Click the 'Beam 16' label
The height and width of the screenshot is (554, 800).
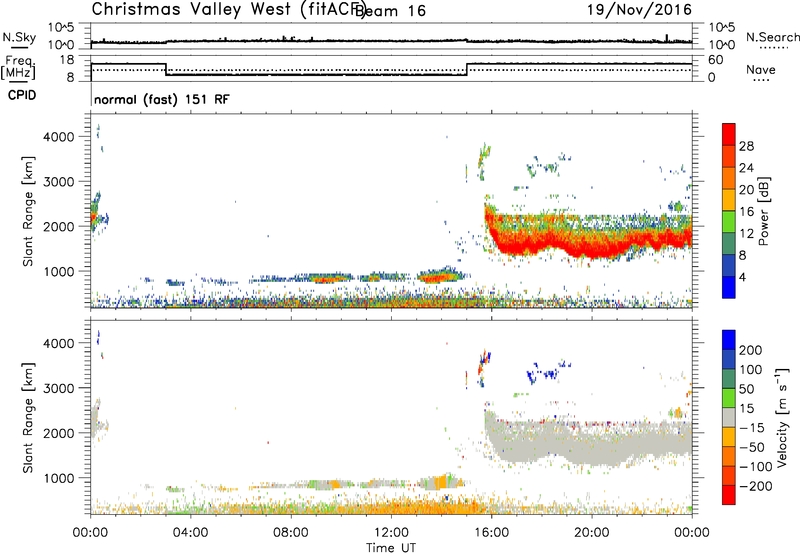pos(391,11)
